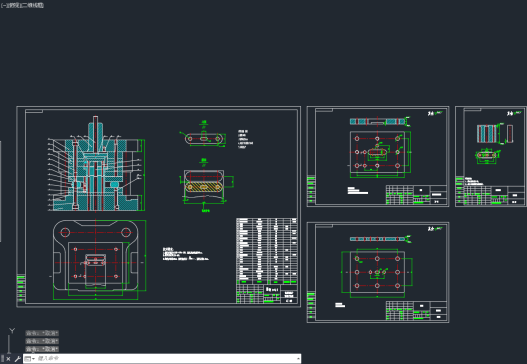Open recent commands dropdown in command line
Viewport: 527px width, 364px height.
[30, 359]
